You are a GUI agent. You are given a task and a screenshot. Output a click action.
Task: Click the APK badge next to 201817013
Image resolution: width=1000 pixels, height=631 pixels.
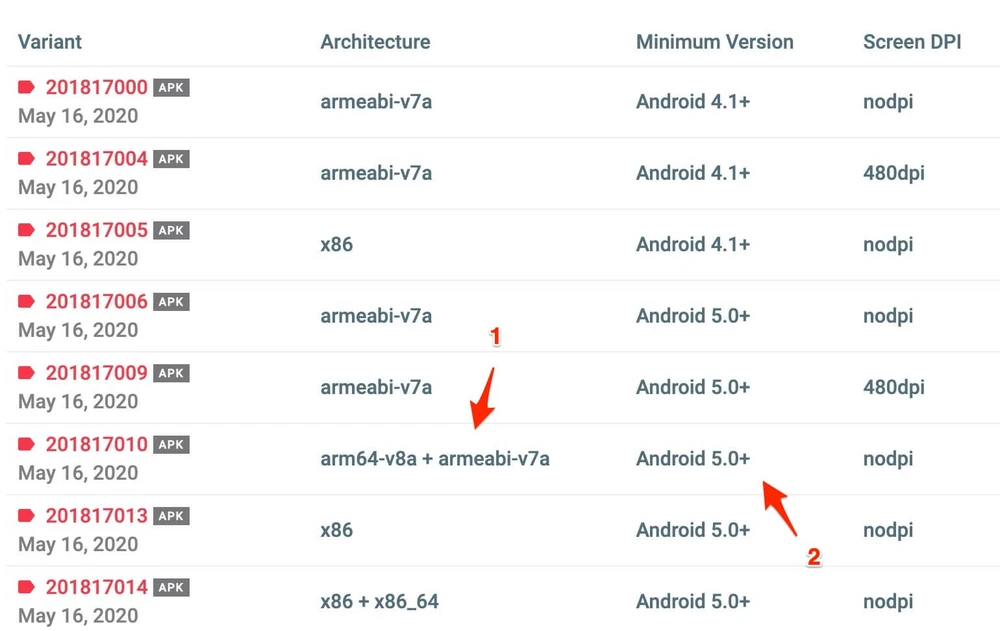click(171, 516)
